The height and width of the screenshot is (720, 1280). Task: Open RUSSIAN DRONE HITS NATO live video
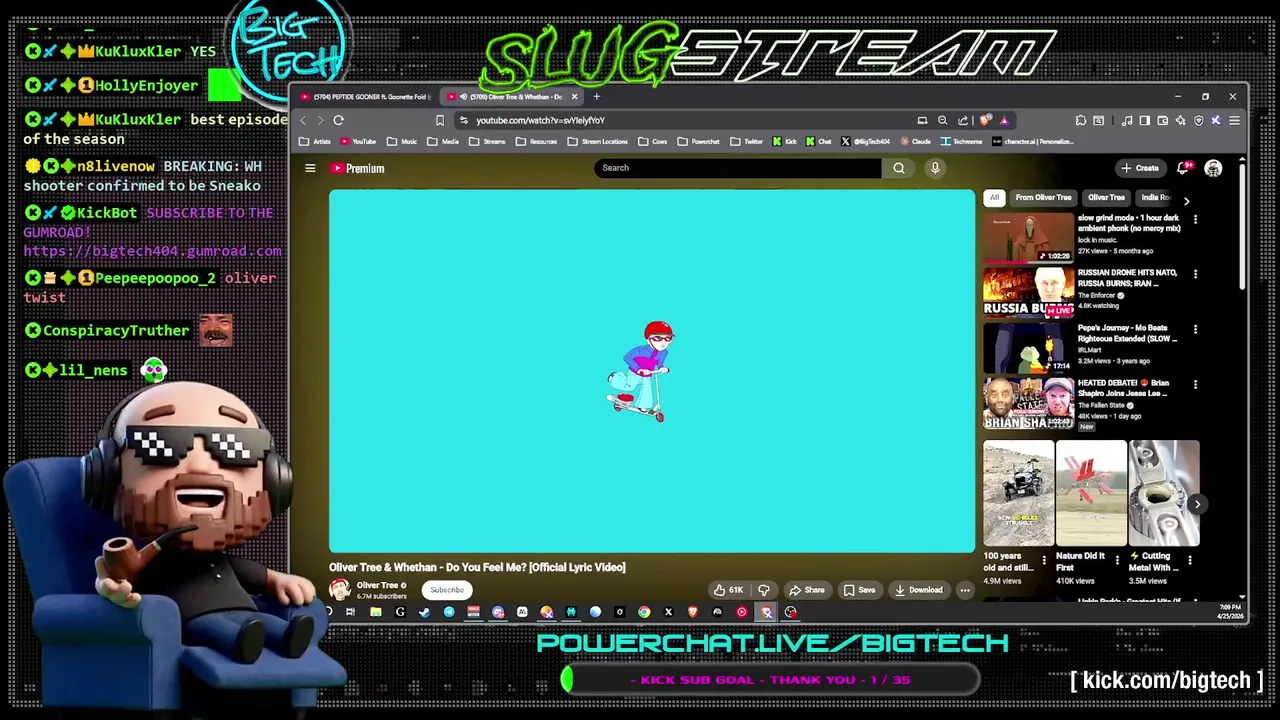click(x=1028, y=292)
